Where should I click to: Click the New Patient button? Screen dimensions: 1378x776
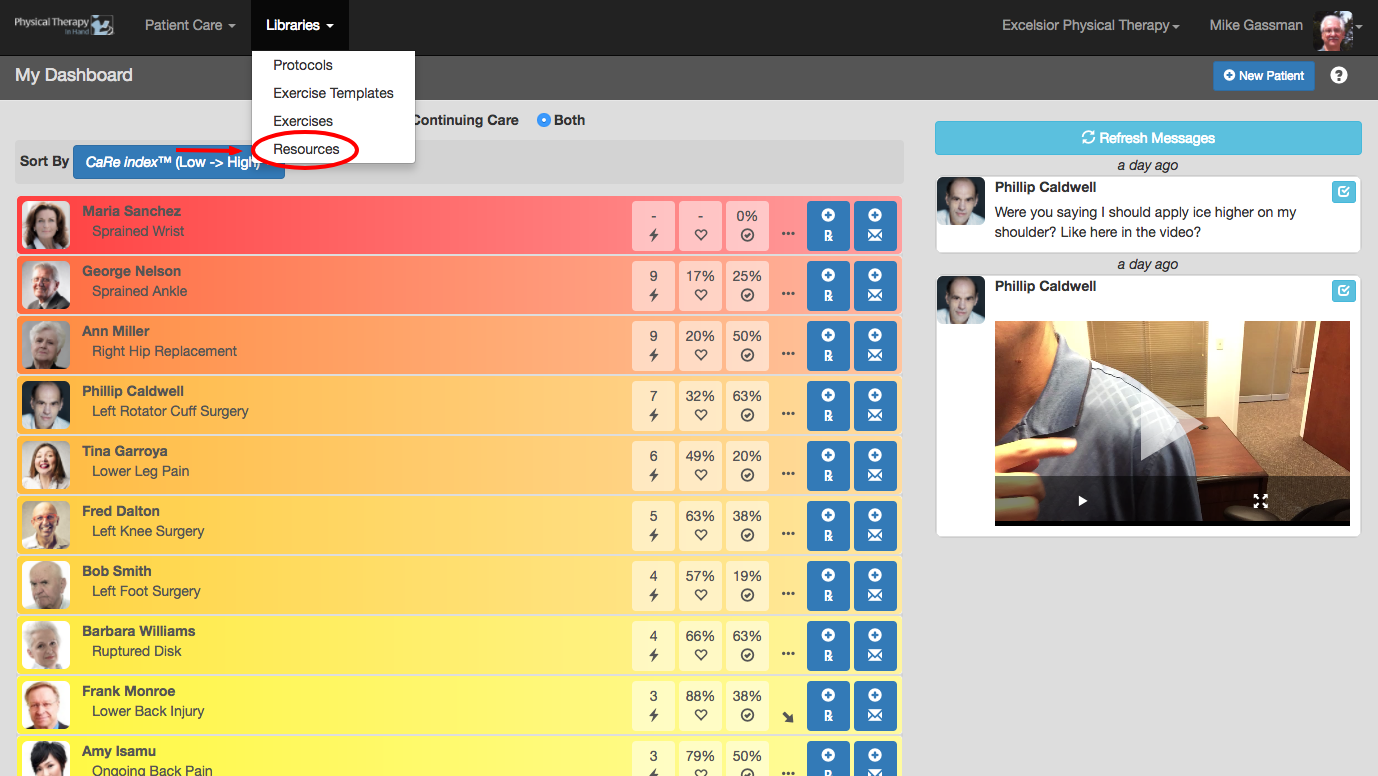click(x=1264, y=75)
